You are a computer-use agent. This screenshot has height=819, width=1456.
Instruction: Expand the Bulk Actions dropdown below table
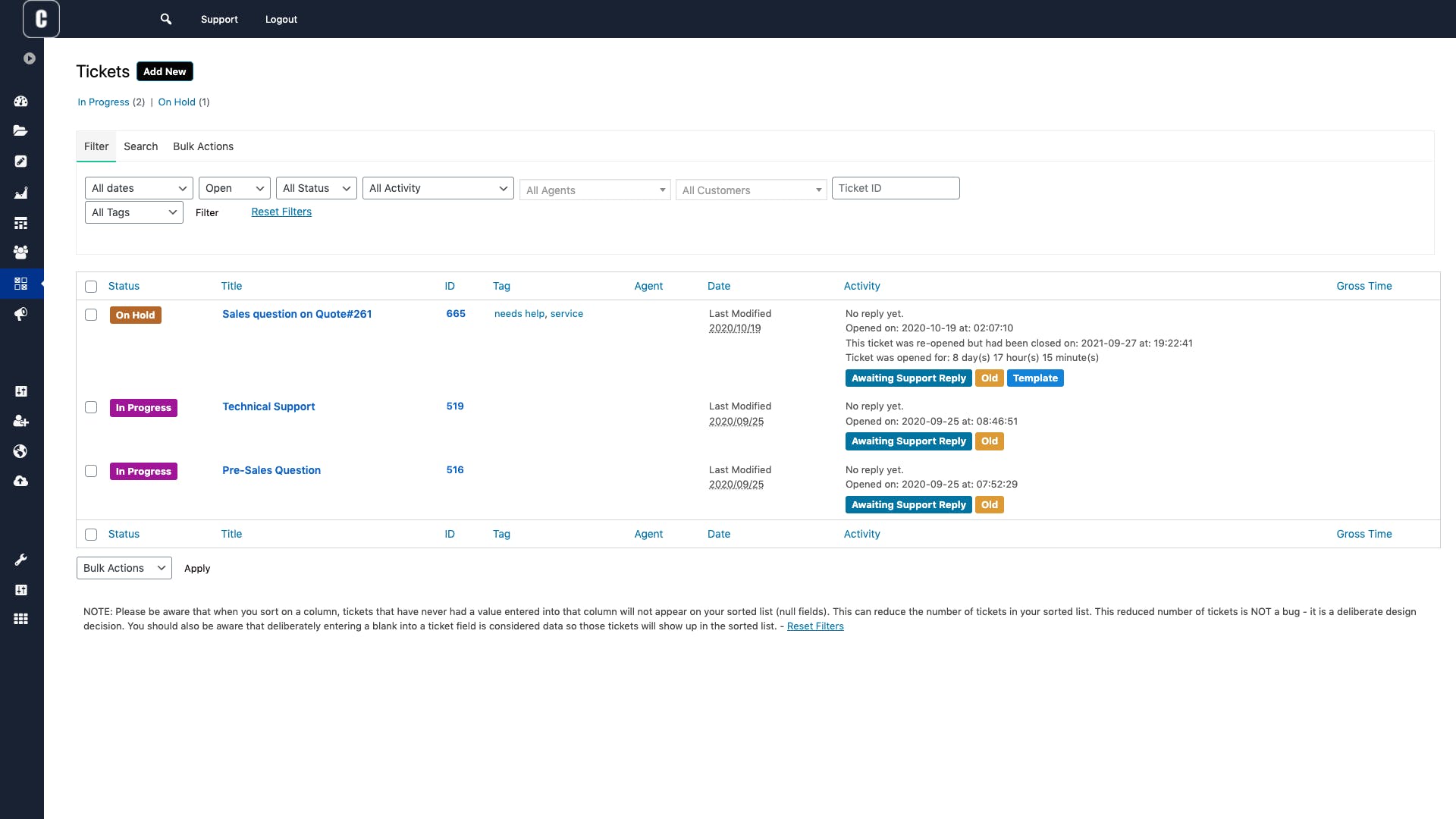124,568
